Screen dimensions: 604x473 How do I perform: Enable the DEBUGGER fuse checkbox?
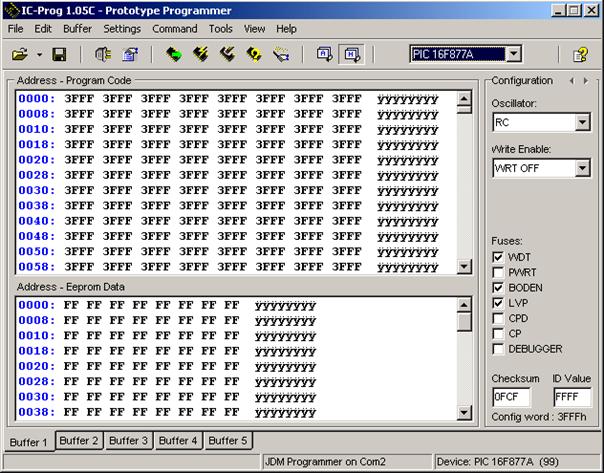(498, 348)
